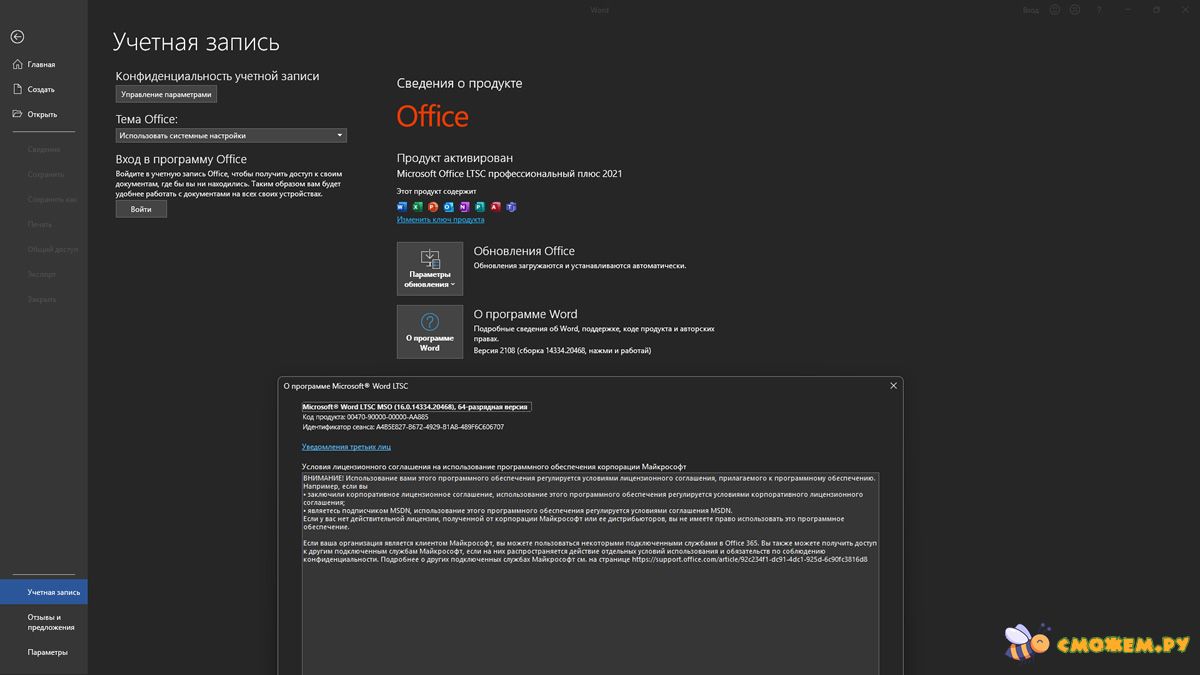The image size is (1200, 675).
Task: Click the back arrow in the sidebar
Action: tap(17, 37)
